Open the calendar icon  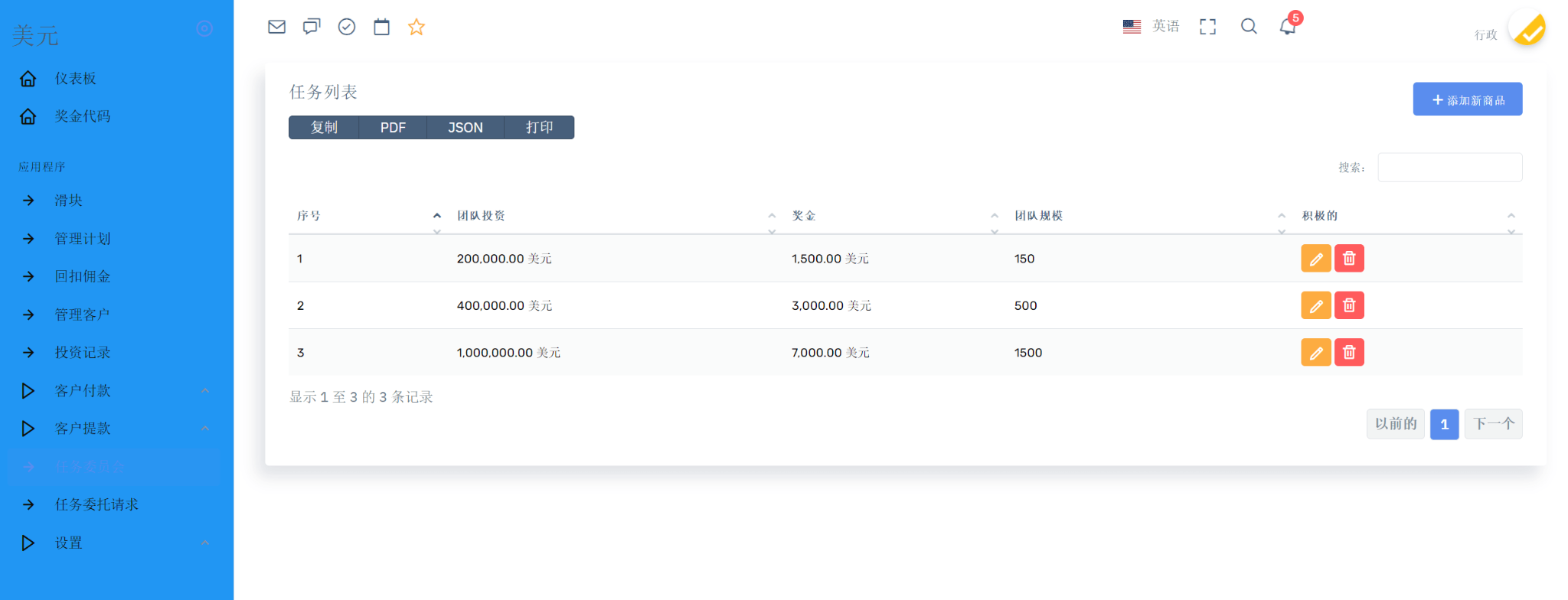coord(381,27)
